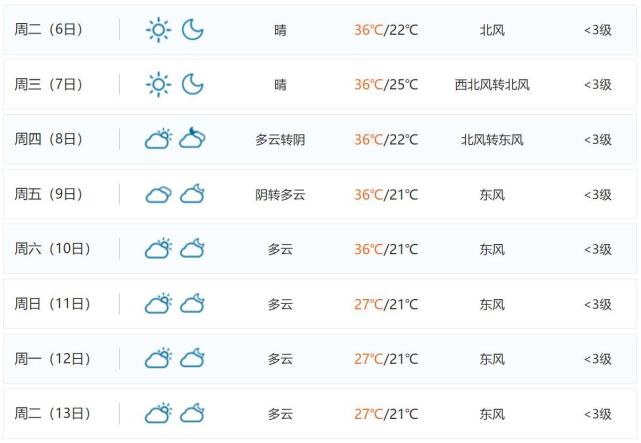The height and width of the screenshot is (443, 641).
Task: Click the partly cloudy day icon for 周六 (10日)
Action: (x=159, y=248)
